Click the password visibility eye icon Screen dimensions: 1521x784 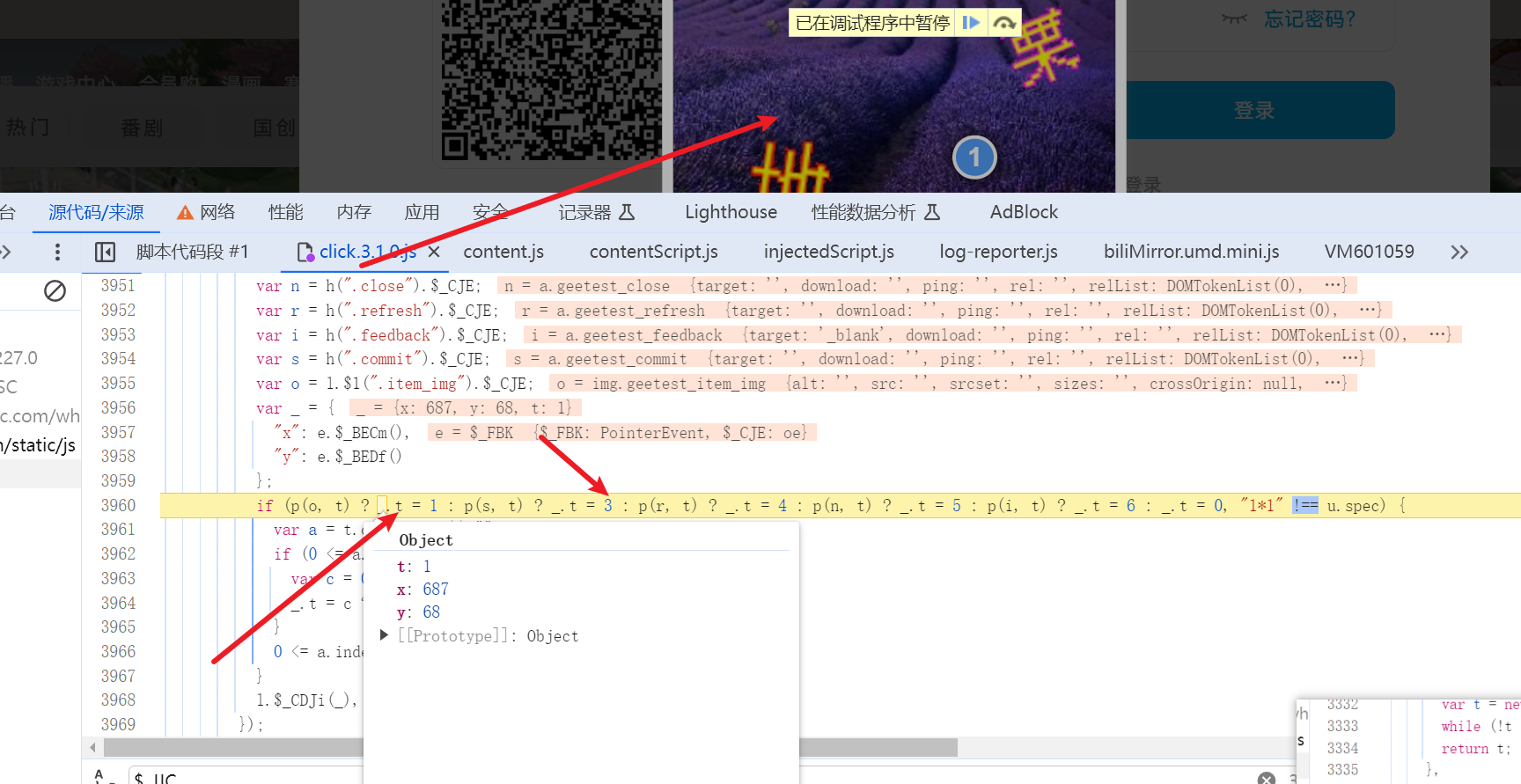[x=1234, y=18]
